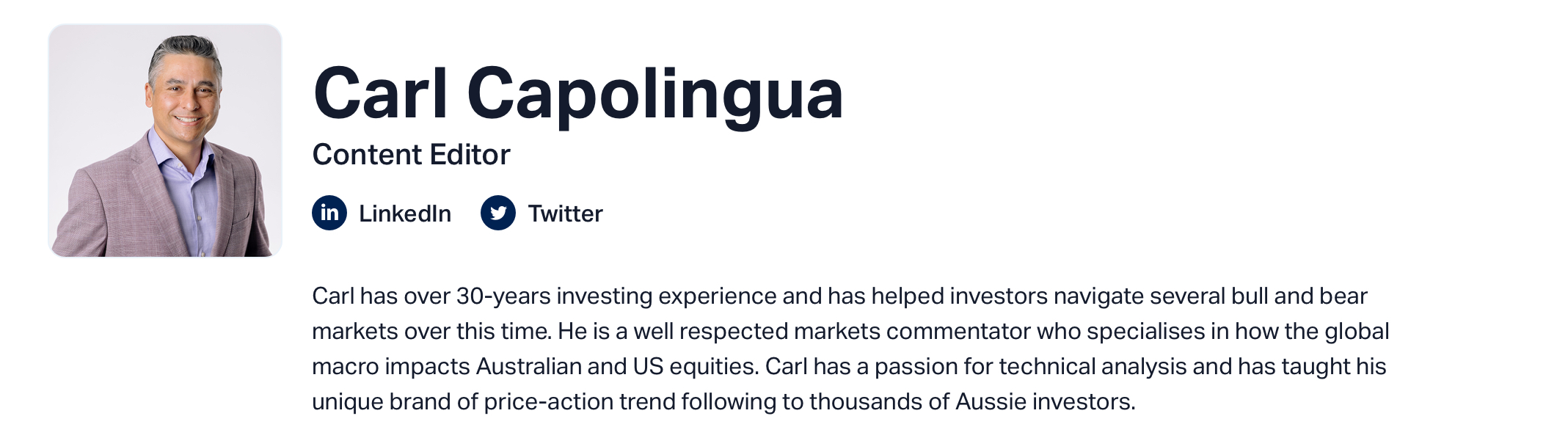Click the Twitter bird icon

click(498, 213)
